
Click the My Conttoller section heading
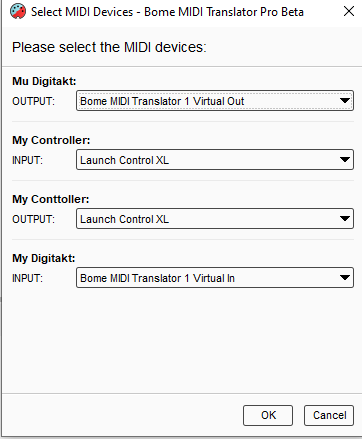pyautogui.click(x=51, y=199)
